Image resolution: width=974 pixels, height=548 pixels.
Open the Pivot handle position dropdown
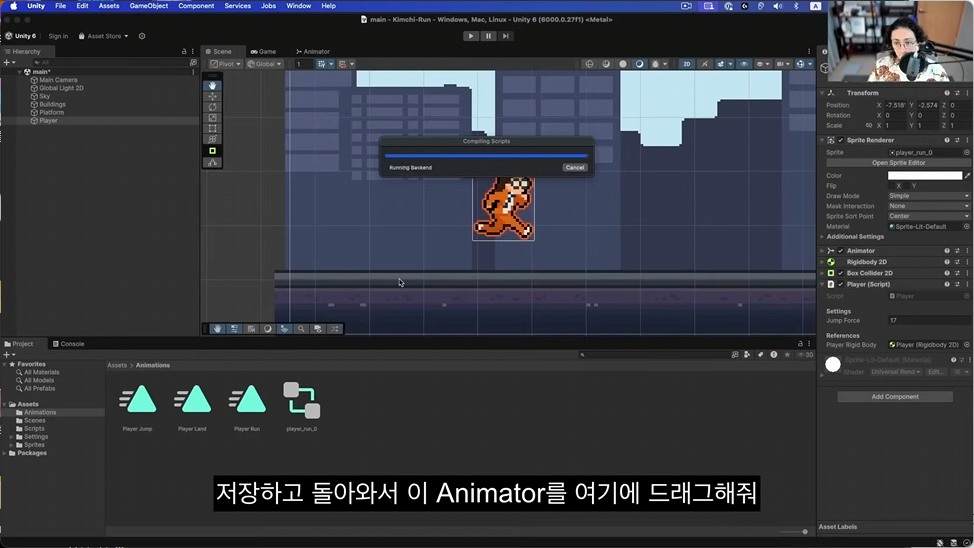[x=225, y=64]
